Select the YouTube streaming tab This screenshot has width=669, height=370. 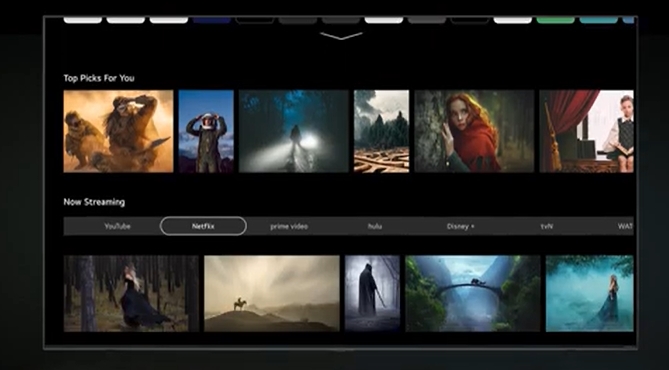point(117,226)
